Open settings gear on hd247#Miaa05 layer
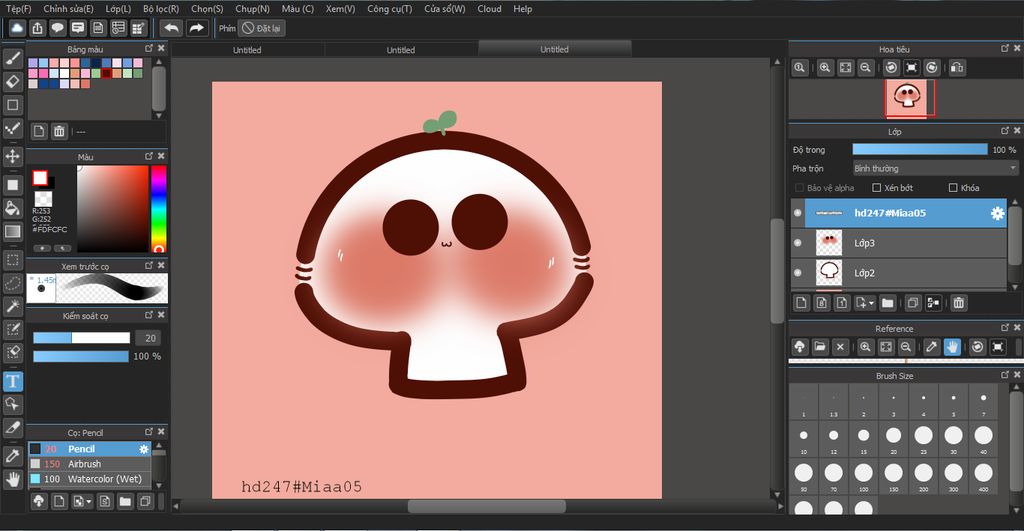The width and height of the screenshot is (1024, 531). 997,213
